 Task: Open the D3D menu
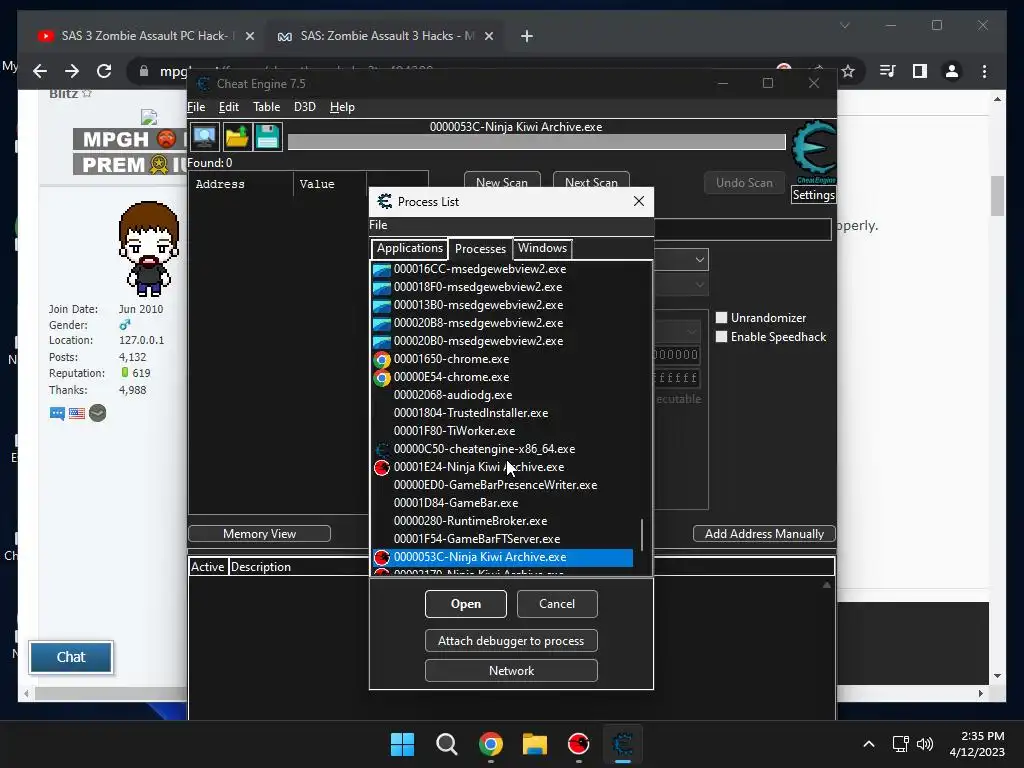click(304, 107)
